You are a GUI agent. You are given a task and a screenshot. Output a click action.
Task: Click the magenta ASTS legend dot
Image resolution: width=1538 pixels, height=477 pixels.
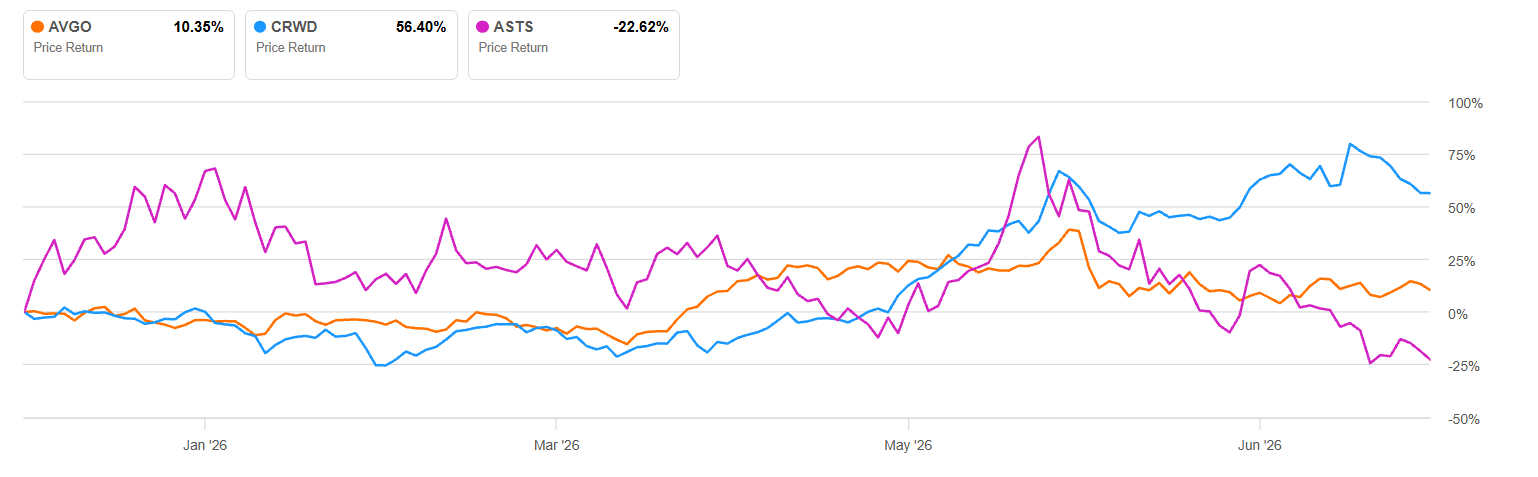pos(483,28)
